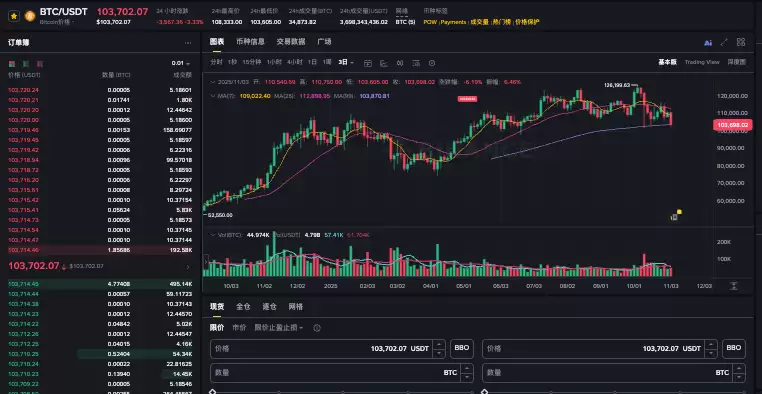
Task: Switch chart to 深度图 depth mode
Action: pos(736,62)
